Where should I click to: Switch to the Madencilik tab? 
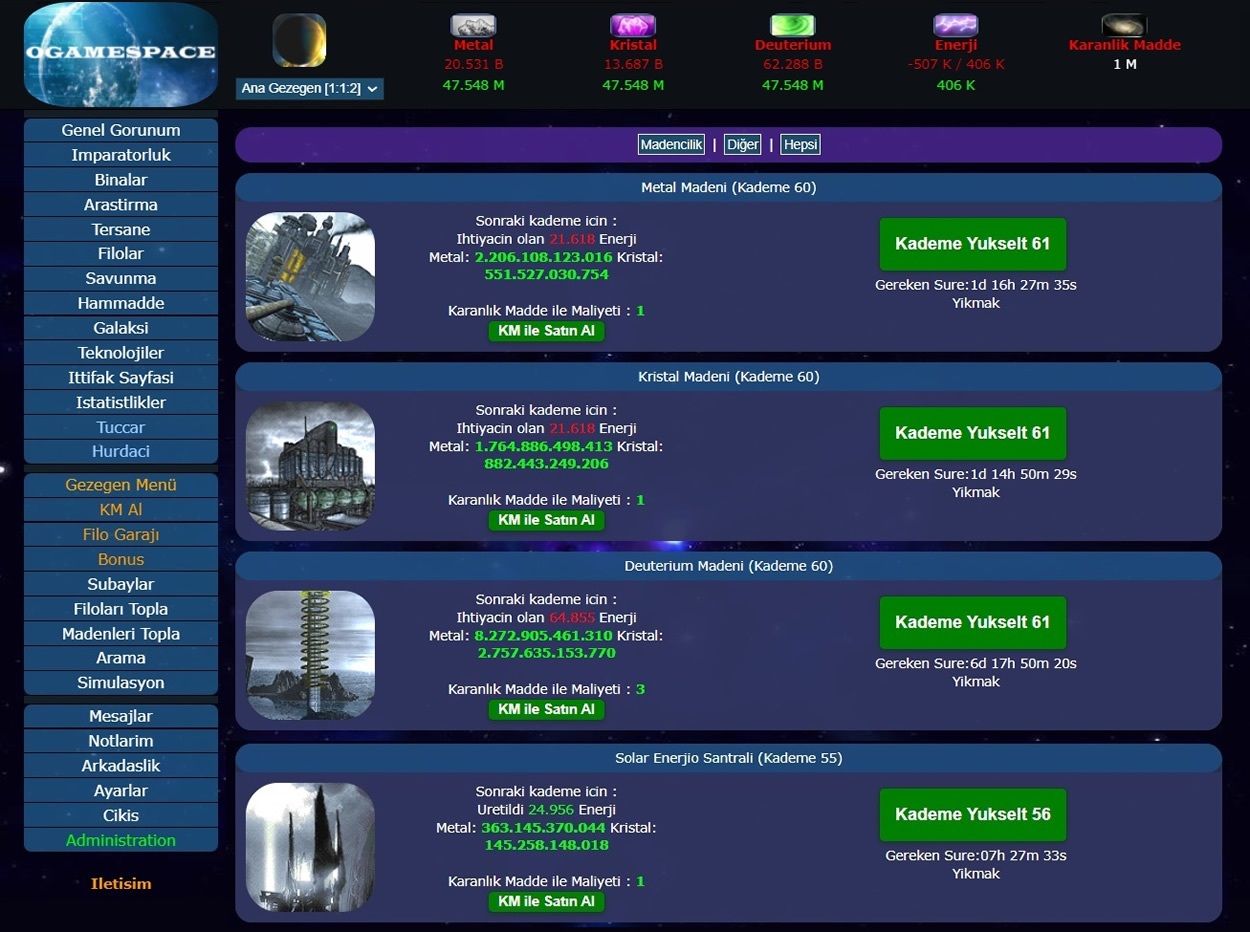[x=671, y=145]
